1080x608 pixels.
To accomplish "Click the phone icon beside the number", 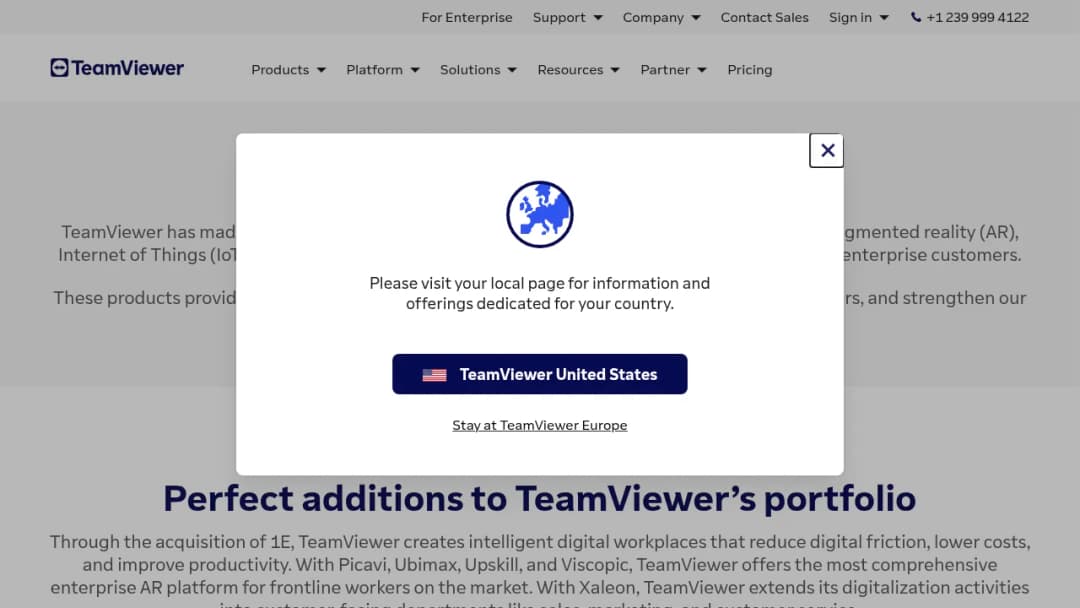I will 915,17.
